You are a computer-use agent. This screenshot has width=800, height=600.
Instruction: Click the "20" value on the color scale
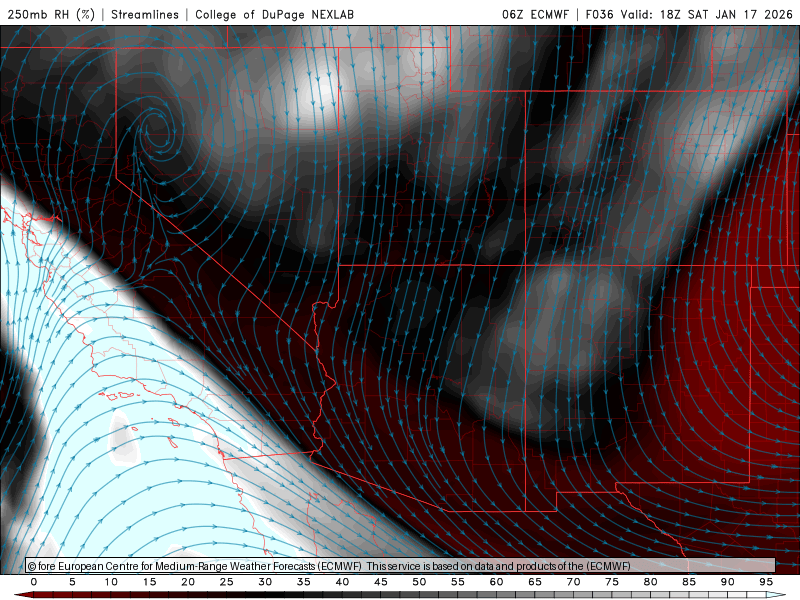click(188, 582)
